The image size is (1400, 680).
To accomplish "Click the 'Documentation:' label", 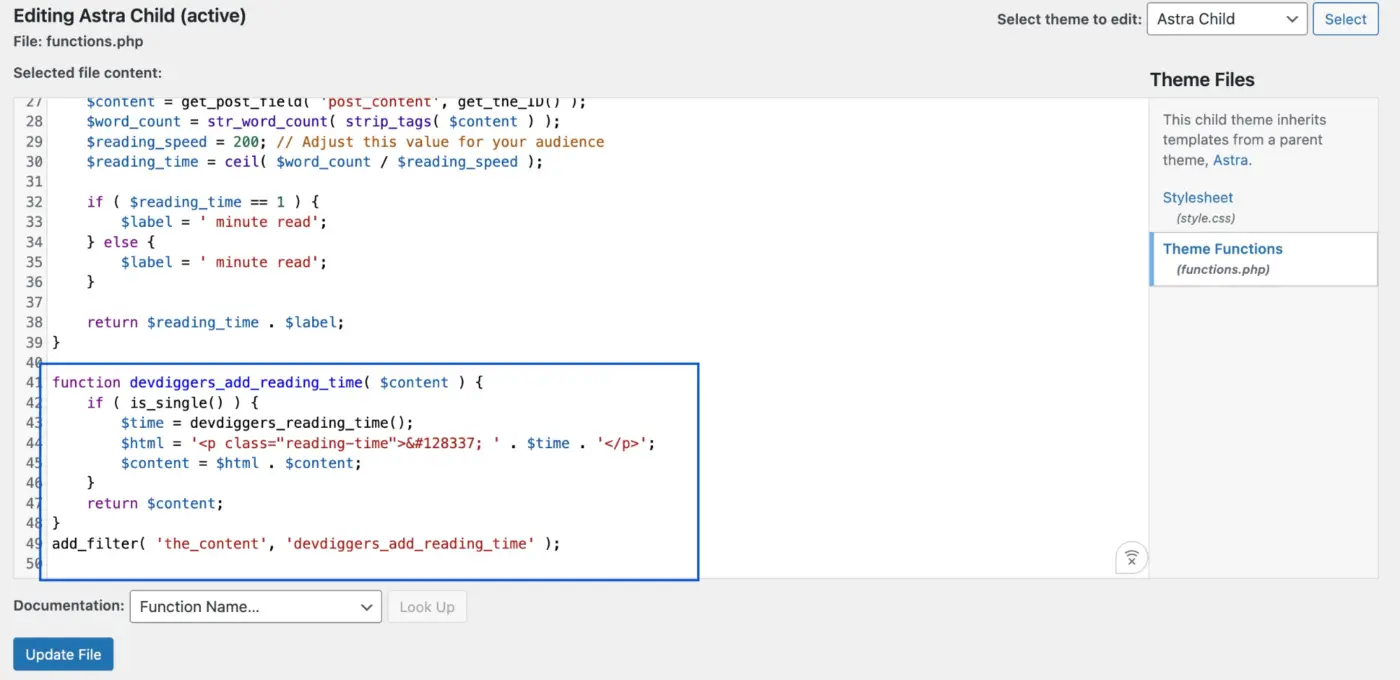I will point(69,606).
